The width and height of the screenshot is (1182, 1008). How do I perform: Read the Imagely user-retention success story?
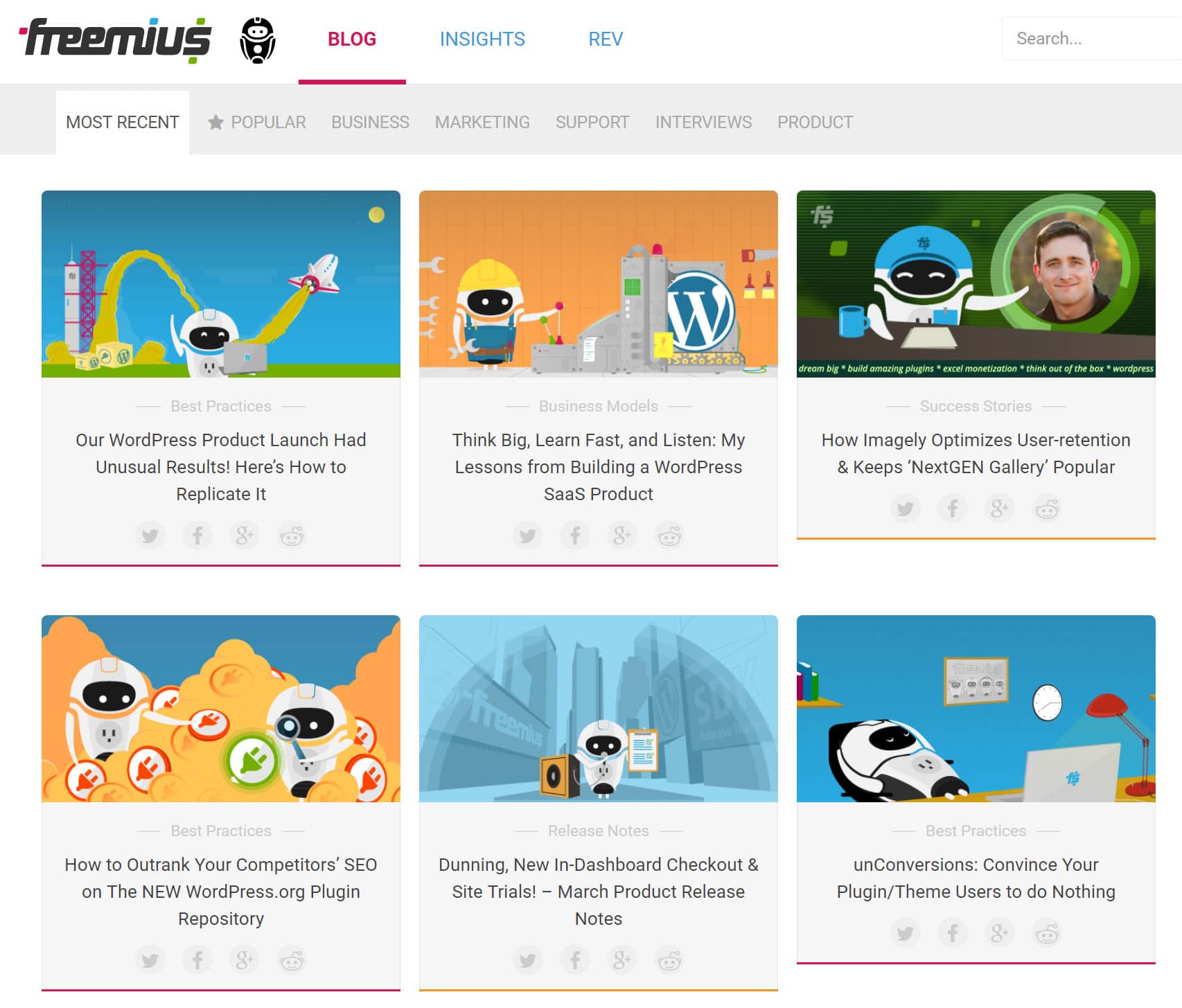976,453
